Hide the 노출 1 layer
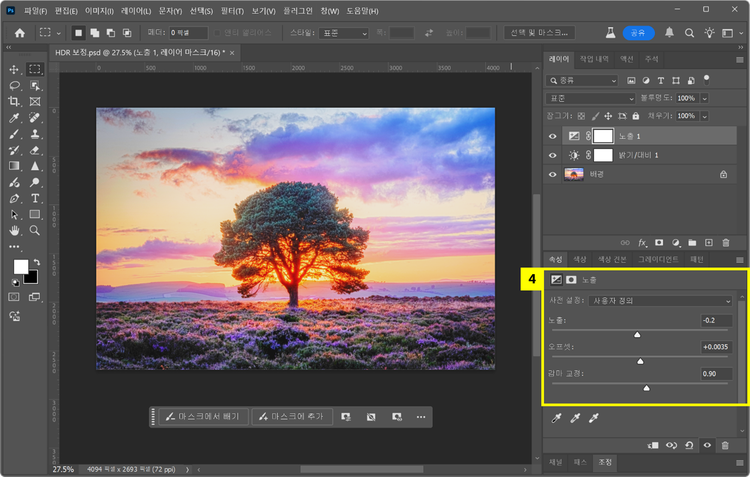 coord(554,135)
